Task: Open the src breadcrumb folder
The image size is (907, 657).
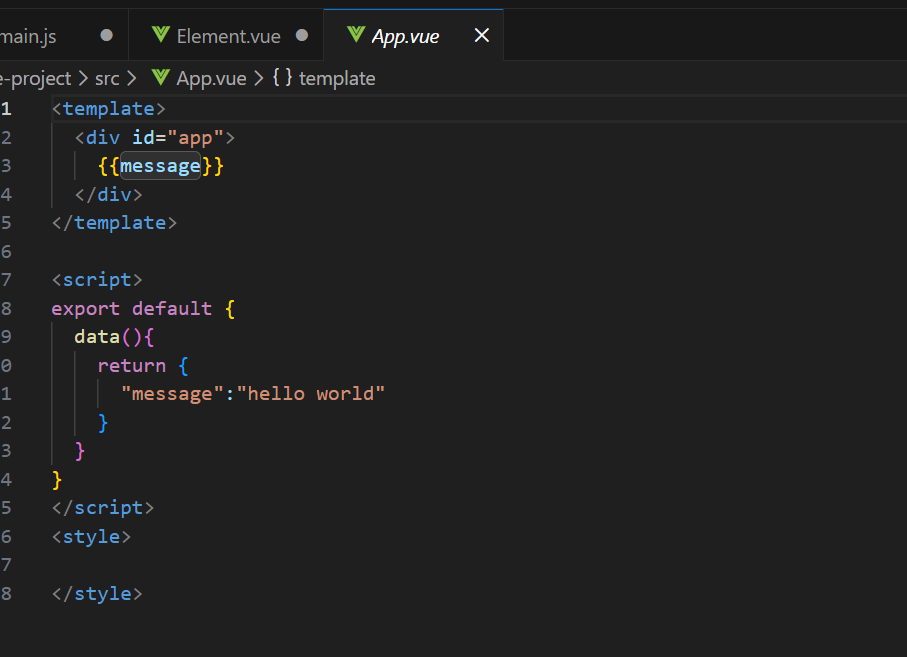Action: (107, 79)
